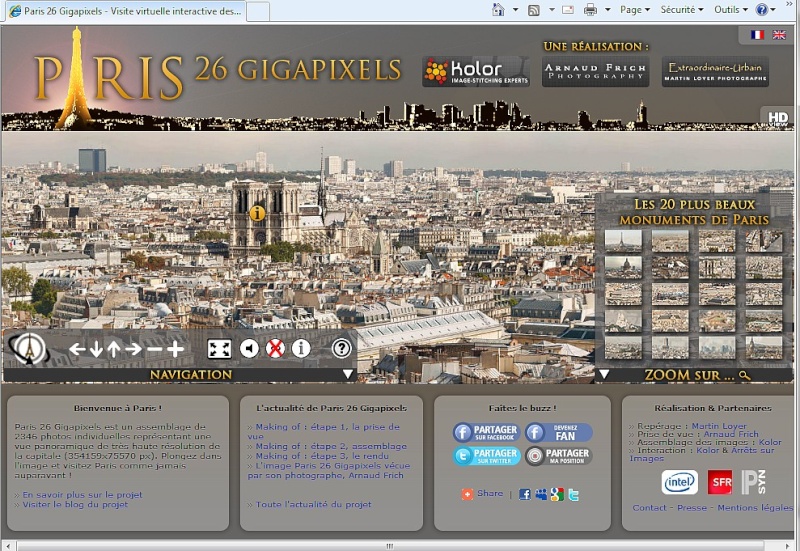Open Martin Loyer repérage link
The height and width of the screenshot is (551, 800).
[719, 426]
